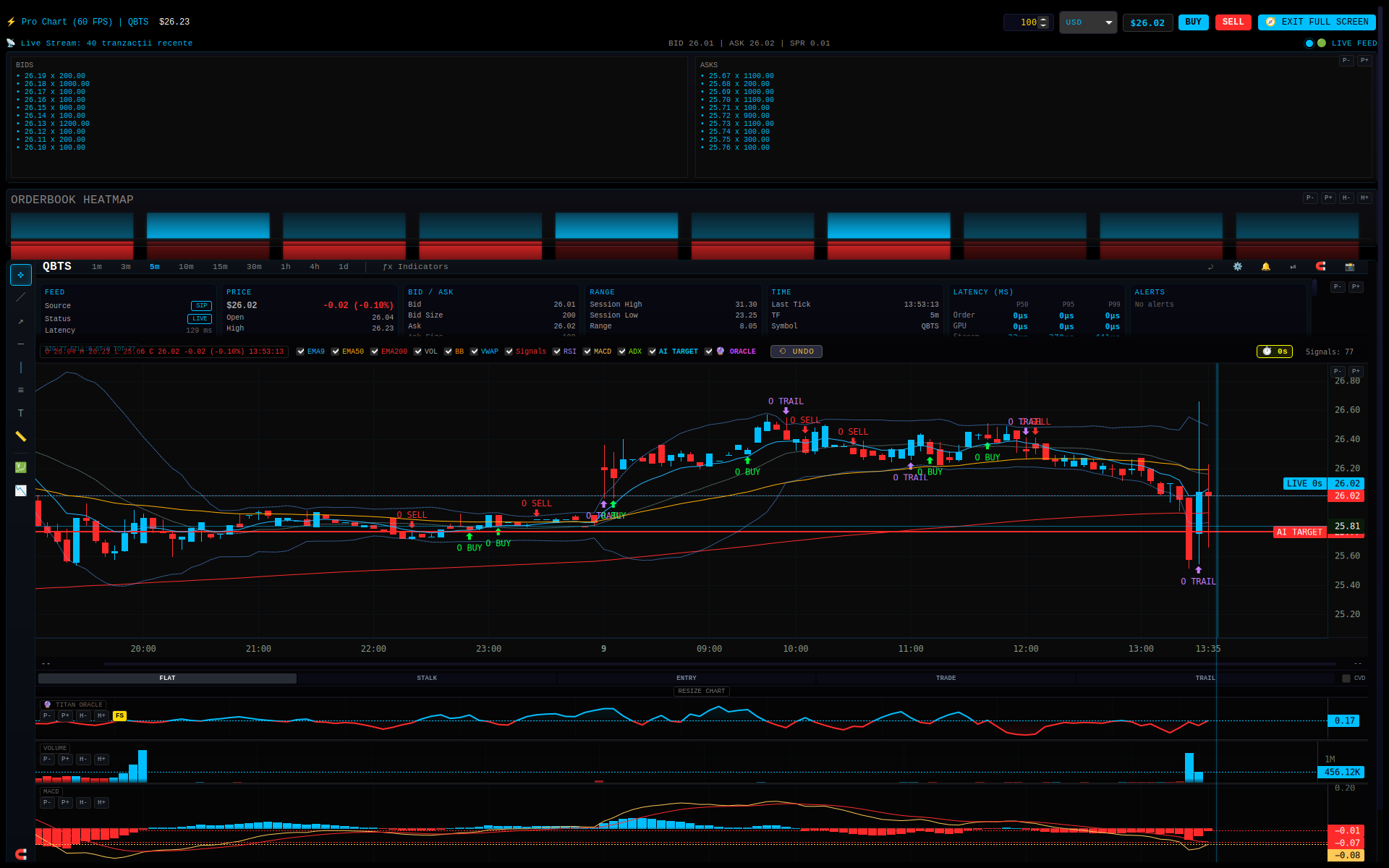The image size is (1389, 868).
Task: Click the RESIZE CHART button
Action: coord(702,692)
